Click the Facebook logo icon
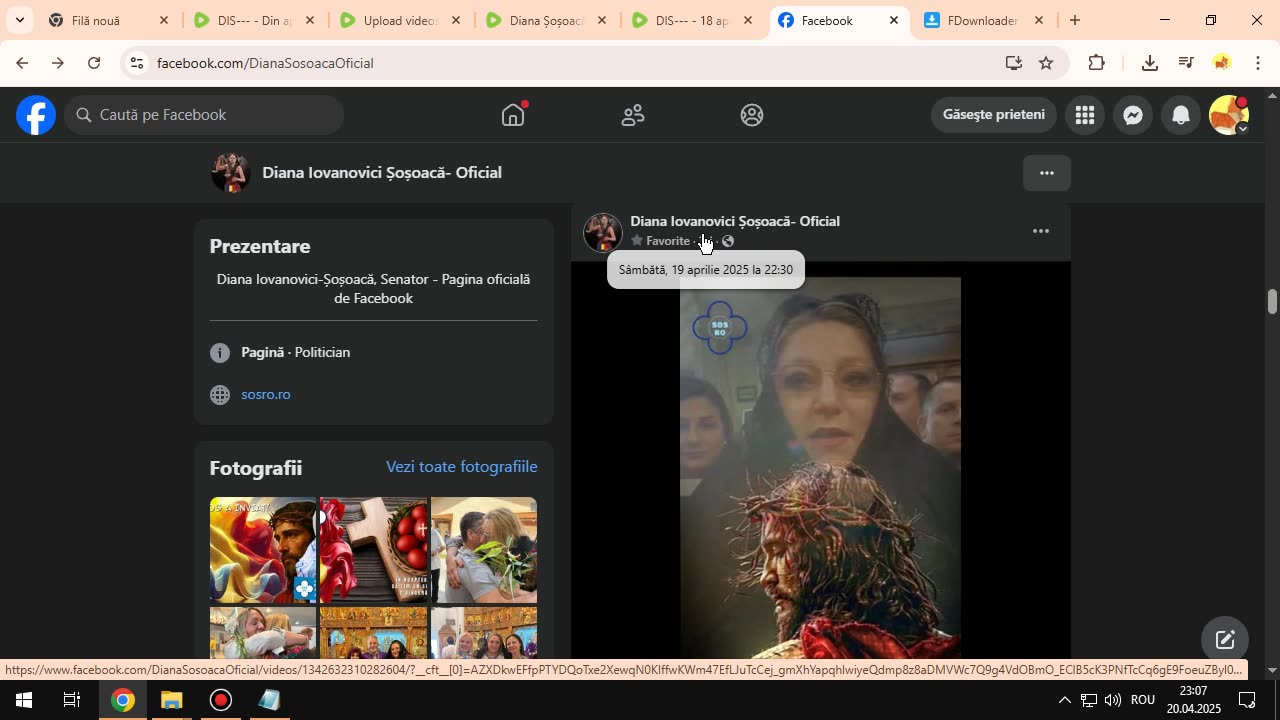This screenshot has height=720, width=1280. click(x=35, y=115)
